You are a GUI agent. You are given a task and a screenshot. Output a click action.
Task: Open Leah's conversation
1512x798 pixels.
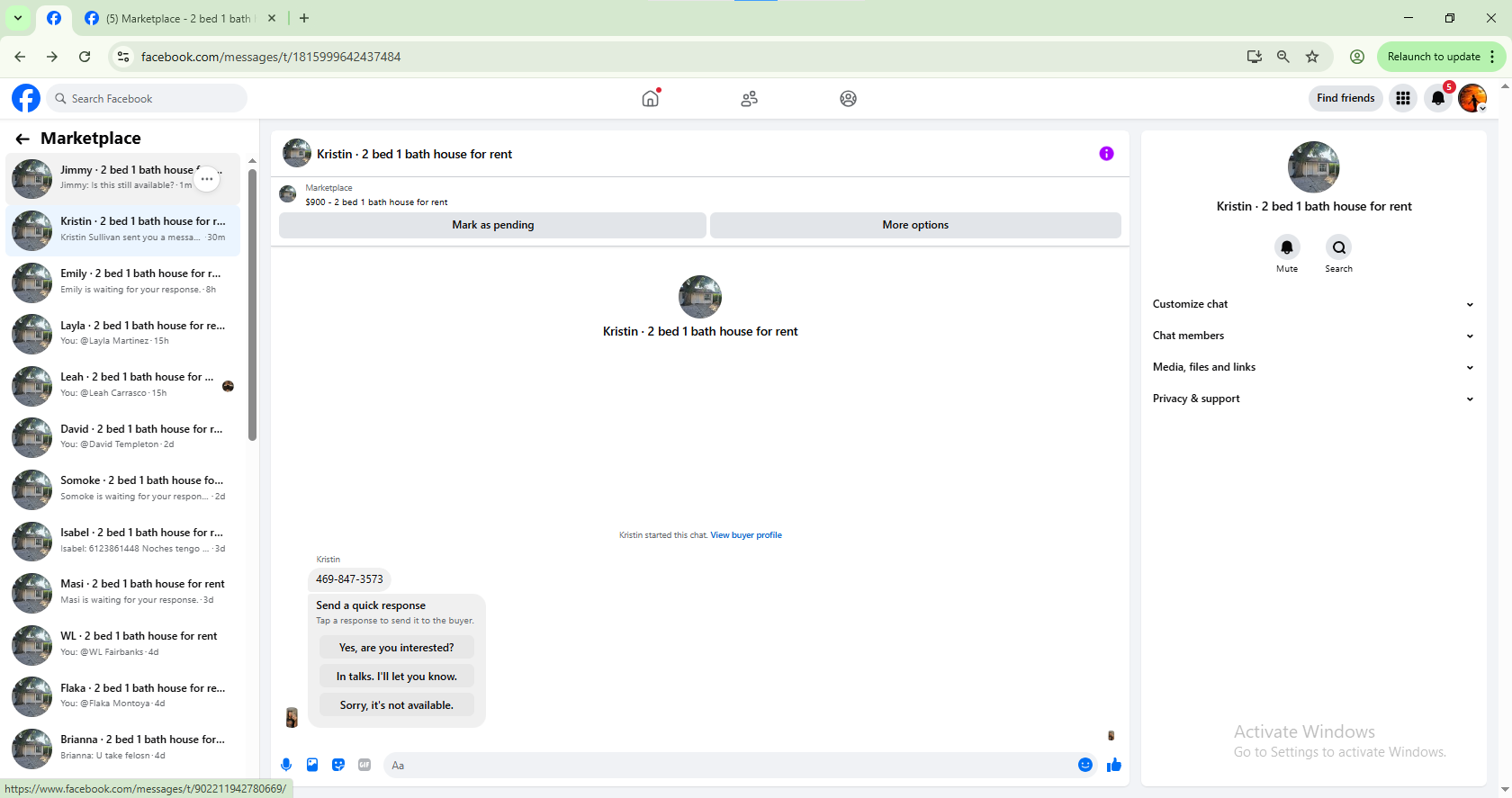click(x=123, y=385)
